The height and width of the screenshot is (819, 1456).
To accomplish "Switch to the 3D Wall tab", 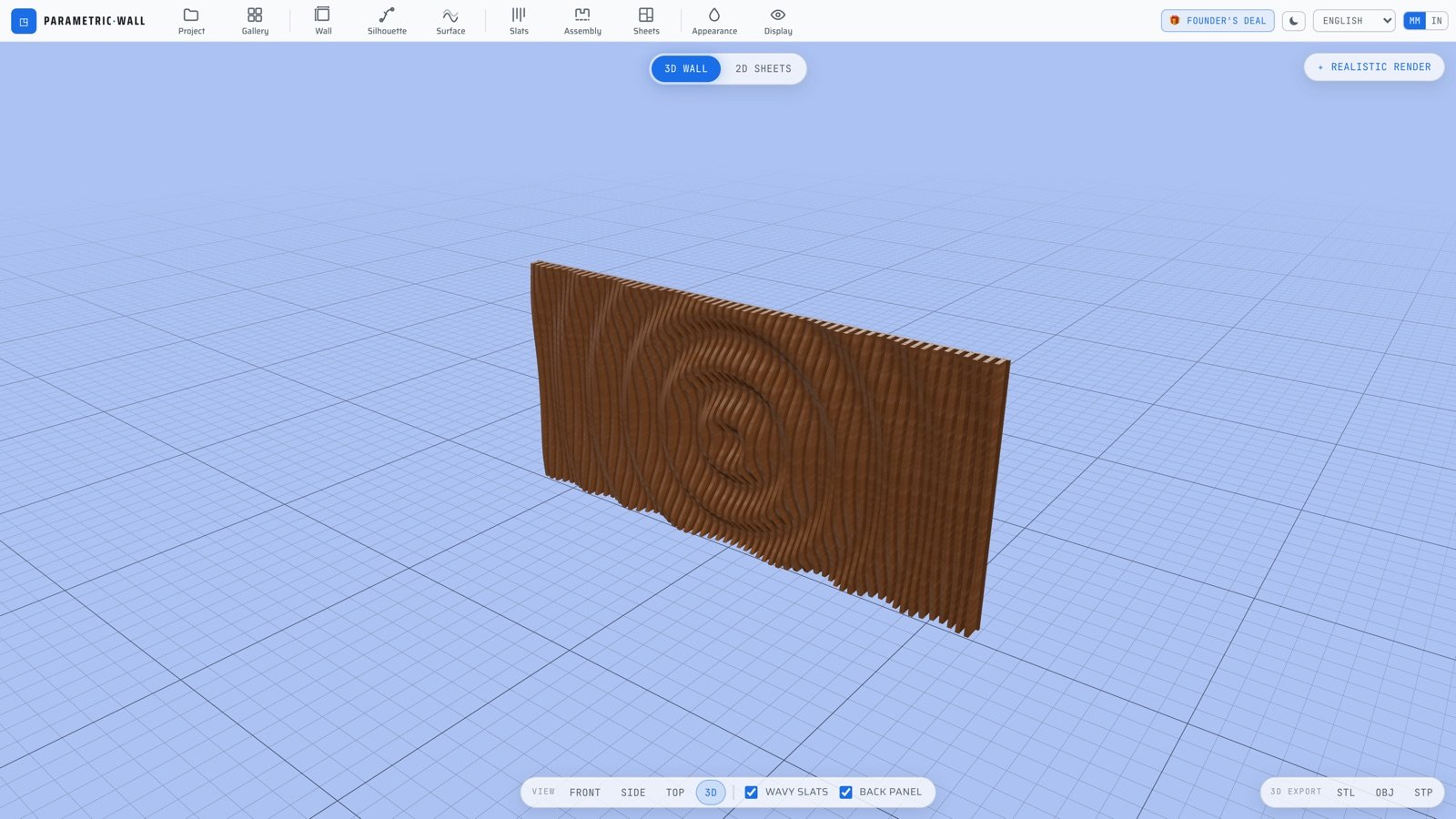I will tap(686, 69).
